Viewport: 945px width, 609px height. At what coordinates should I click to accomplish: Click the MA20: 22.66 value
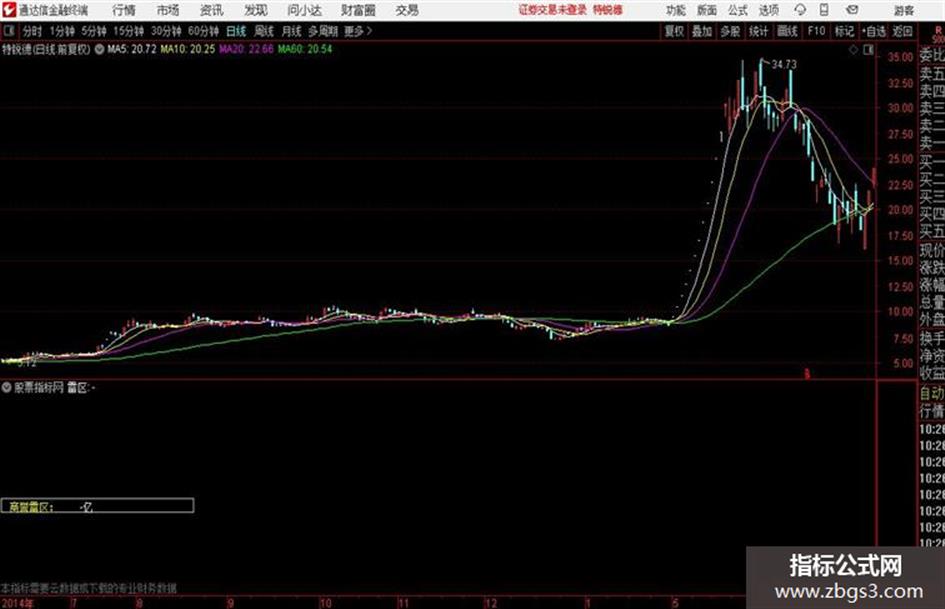[246, 49]
